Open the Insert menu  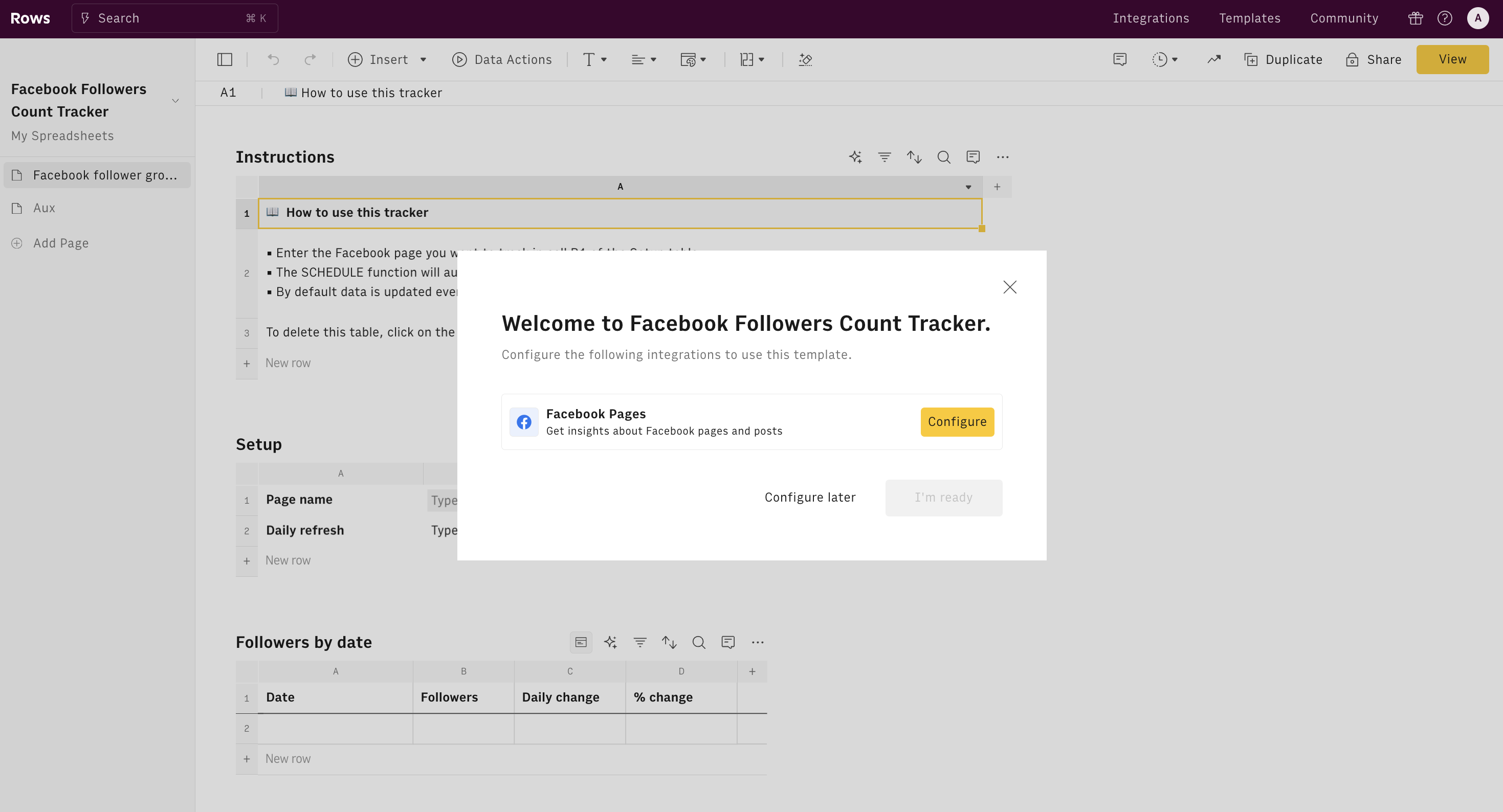(x=387, y=59)
